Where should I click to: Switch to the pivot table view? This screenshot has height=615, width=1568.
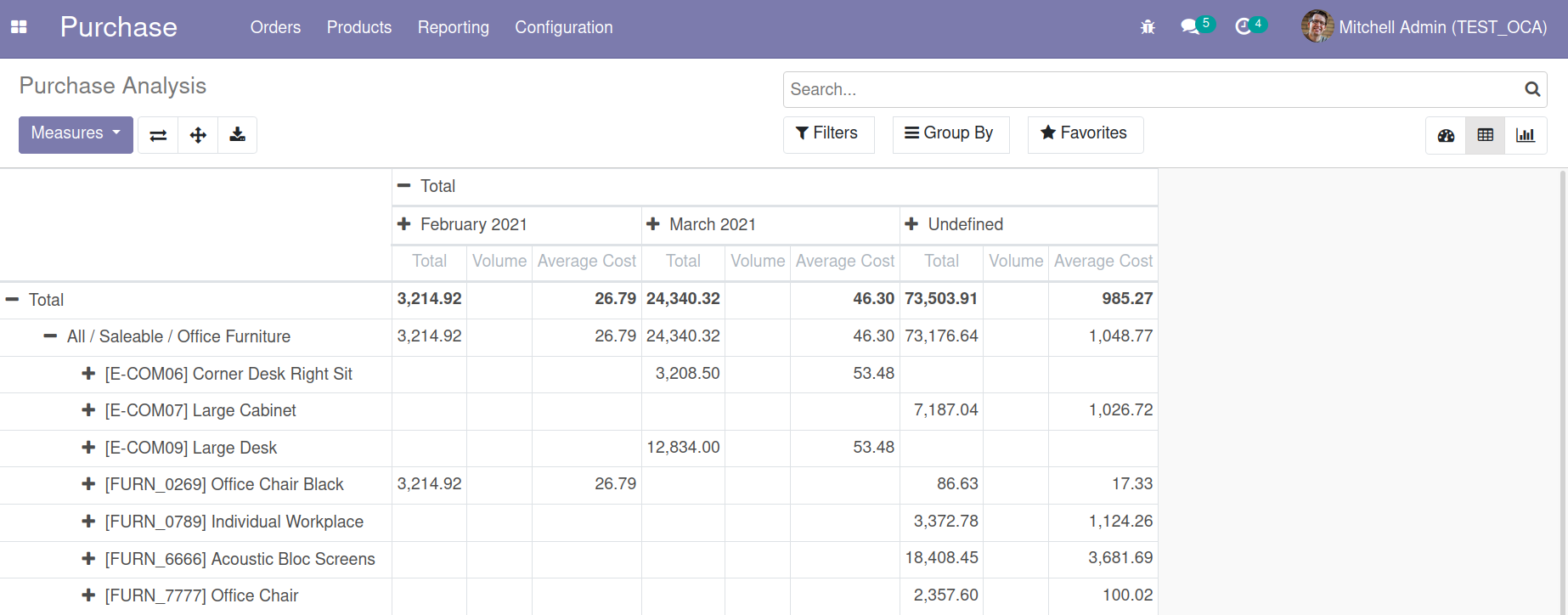click(x=1485, y=135)
